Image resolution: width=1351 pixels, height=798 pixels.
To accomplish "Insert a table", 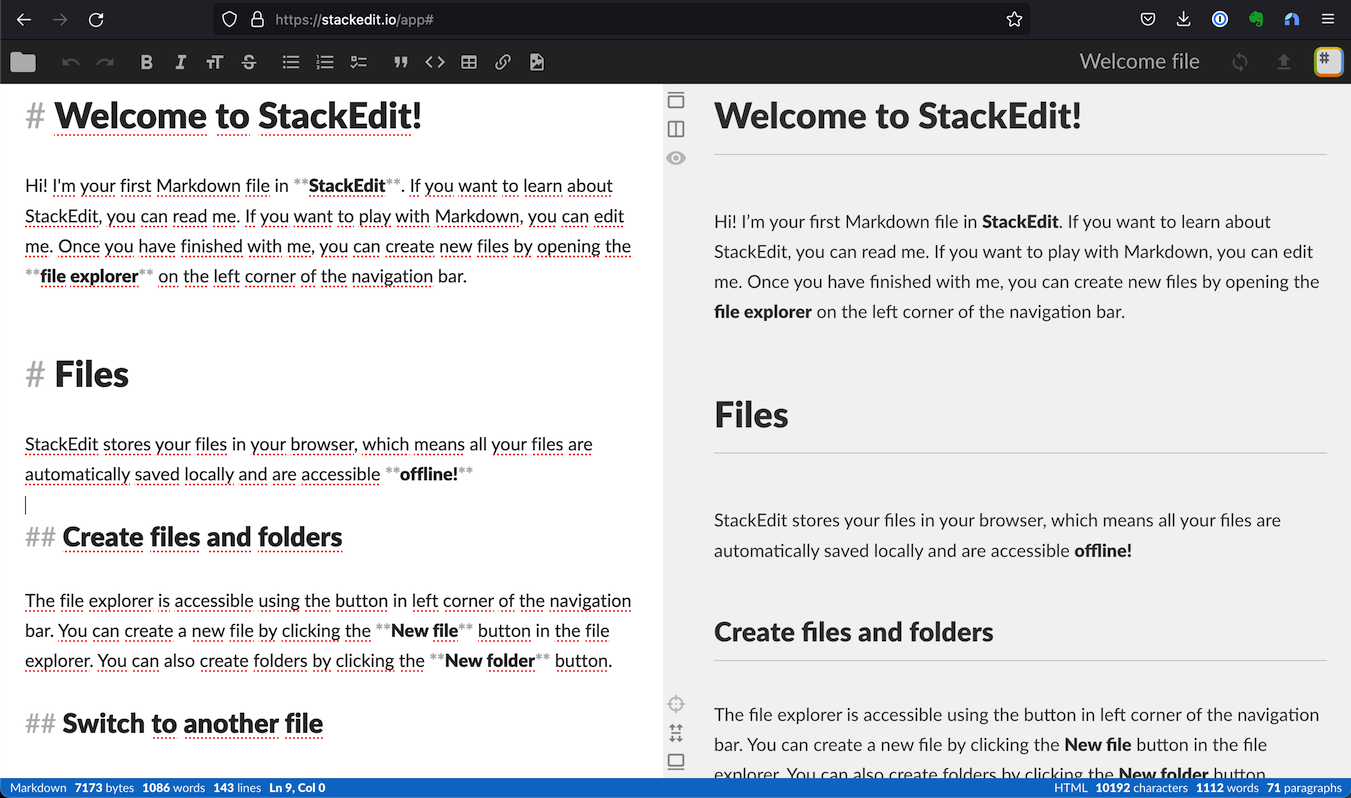I will 469,62.
